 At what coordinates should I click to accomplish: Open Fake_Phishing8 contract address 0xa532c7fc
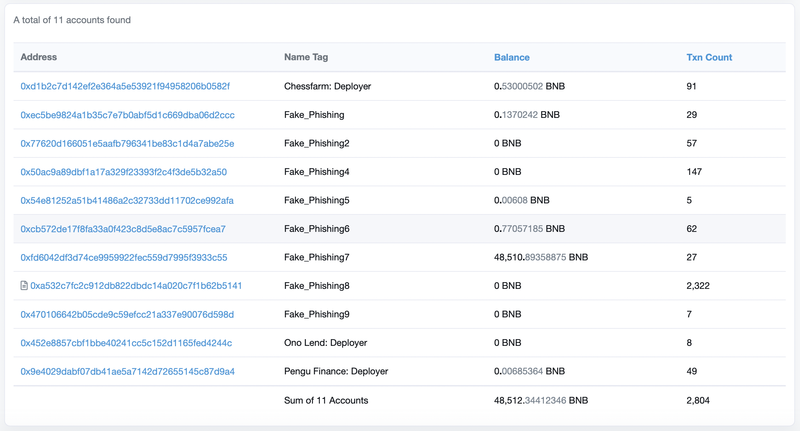tap(136, 286)
